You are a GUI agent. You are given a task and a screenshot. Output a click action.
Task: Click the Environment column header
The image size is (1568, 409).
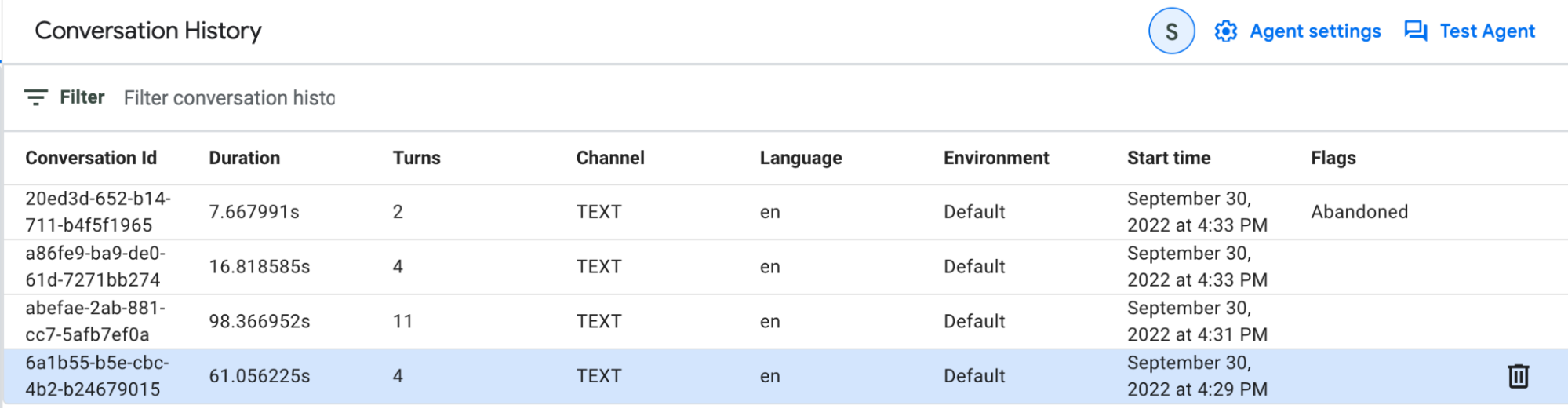point(996,158)
